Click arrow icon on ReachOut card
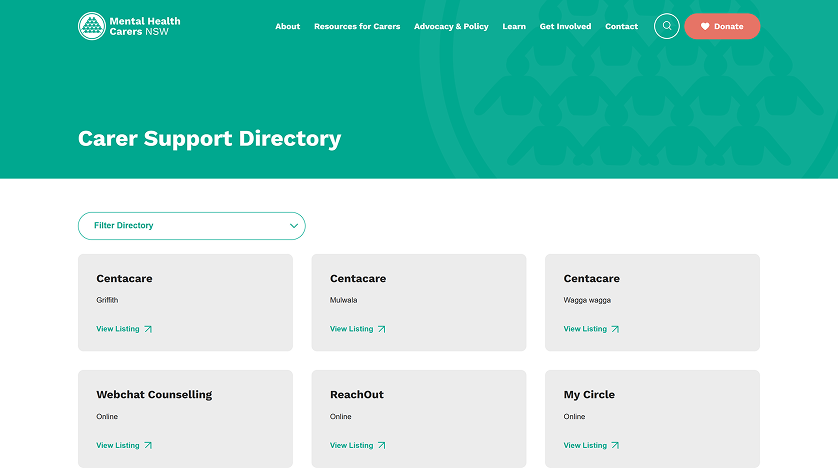 [382, 445]
